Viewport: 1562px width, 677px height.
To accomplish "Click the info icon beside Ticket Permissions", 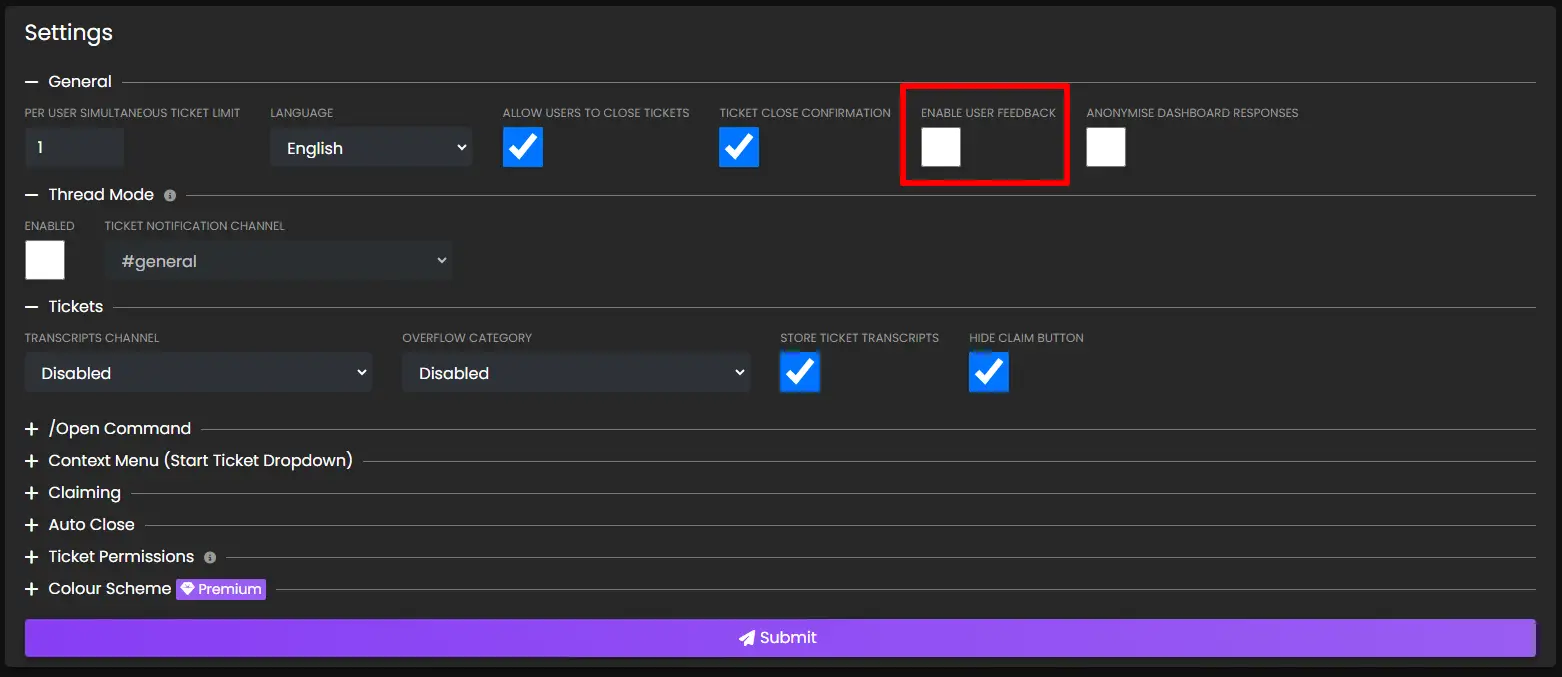I will [210, 557].
